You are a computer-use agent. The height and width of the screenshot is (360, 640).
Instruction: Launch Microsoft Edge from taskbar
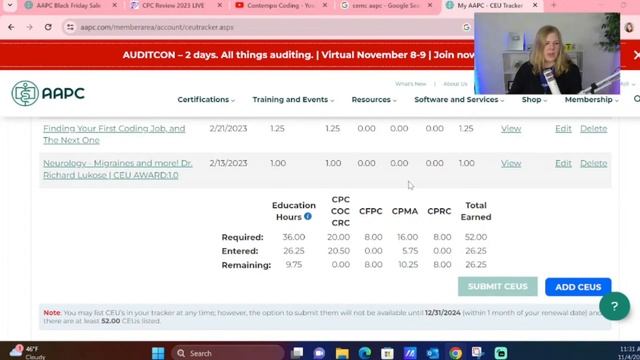point(365,353)
